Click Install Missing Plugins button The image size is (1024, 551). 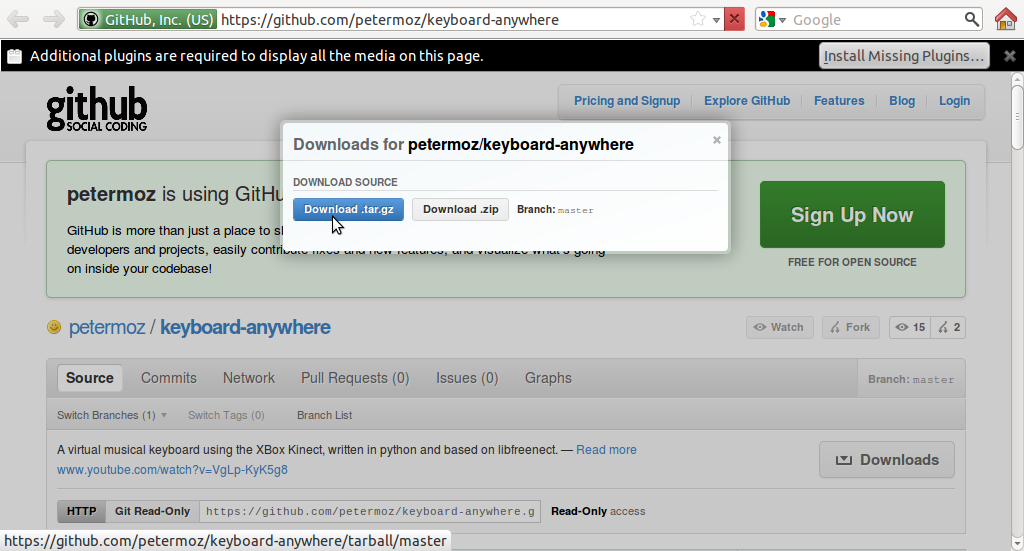904,56
